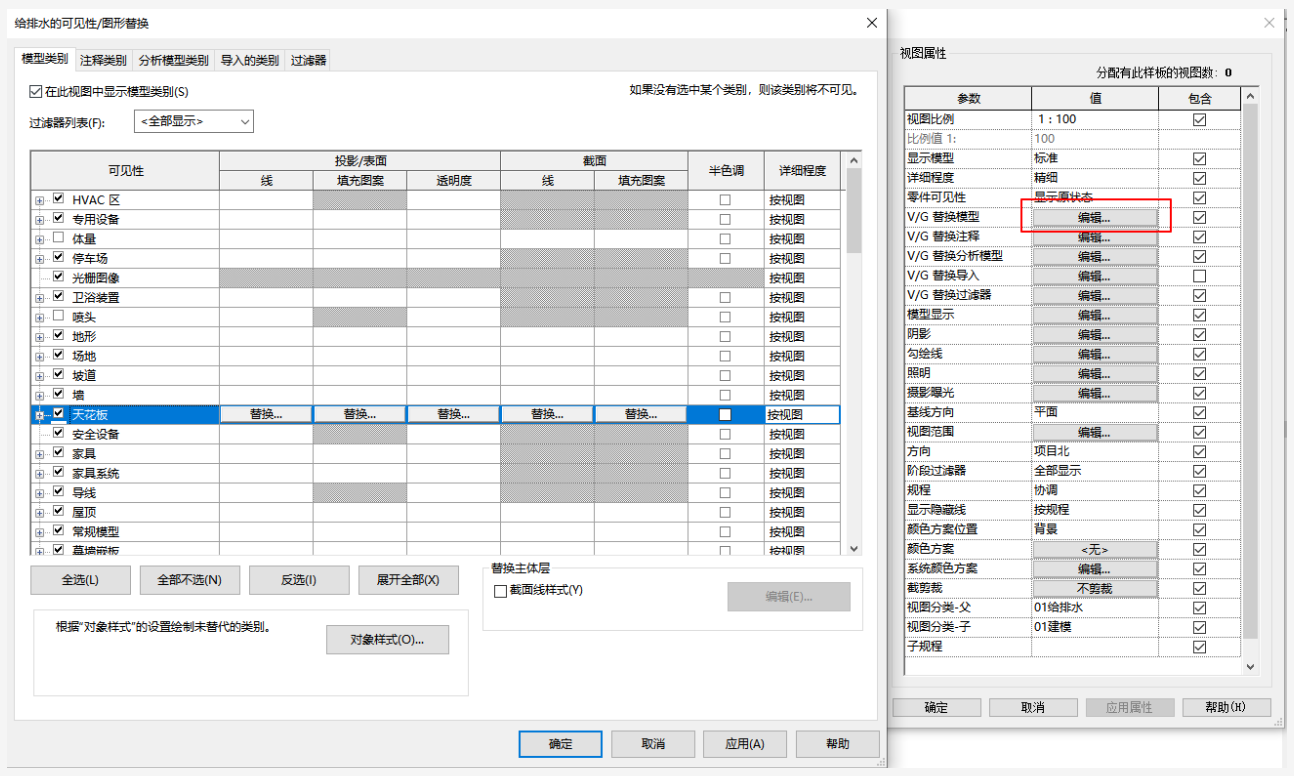Toggle the 半色调 checkbox for 天花板 row
Image resolution: width=1294 pixels, height=776 pixels.
coord(725,415)
